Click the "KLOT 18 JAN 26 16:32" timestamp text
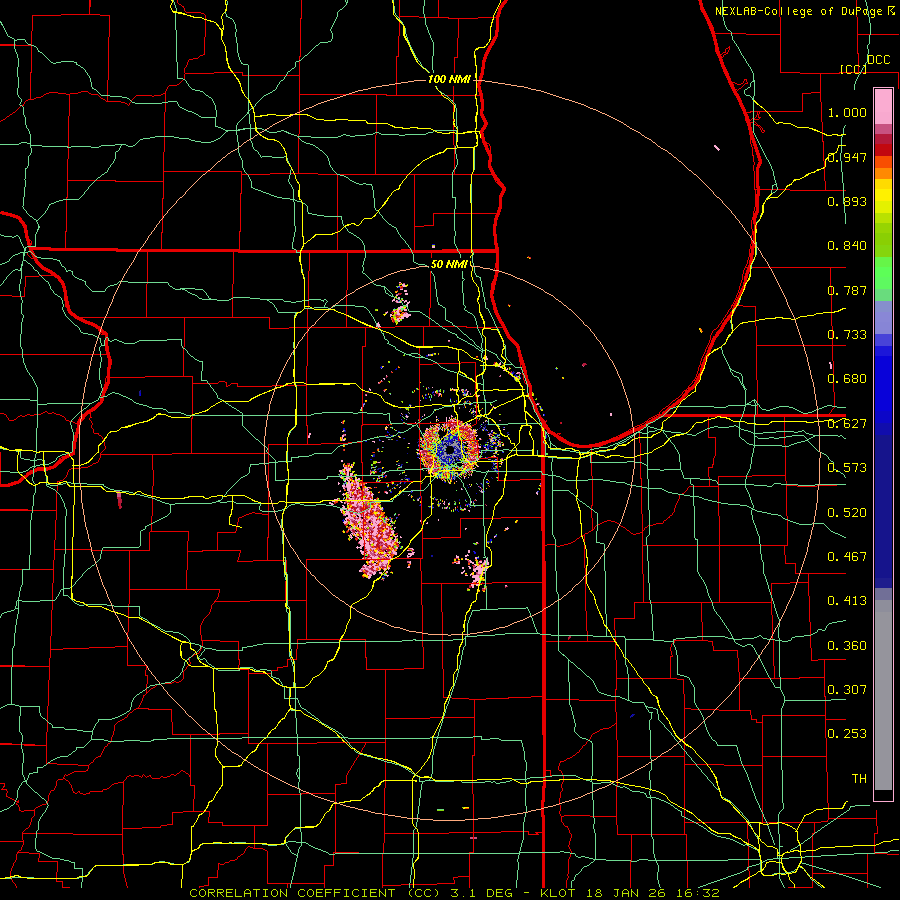 point(630,893)
